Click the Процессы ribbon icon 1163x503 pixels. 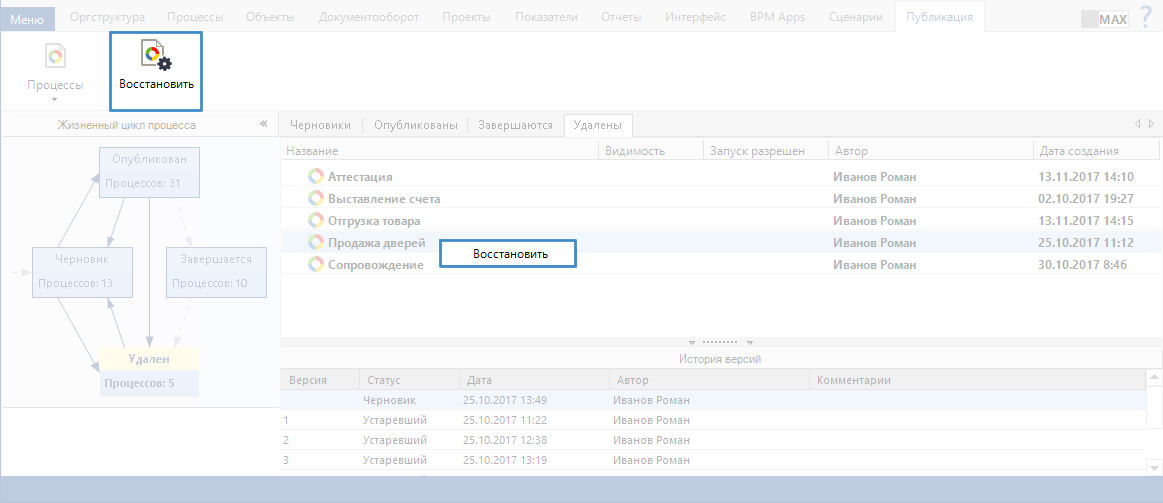(x=55, y=58)
